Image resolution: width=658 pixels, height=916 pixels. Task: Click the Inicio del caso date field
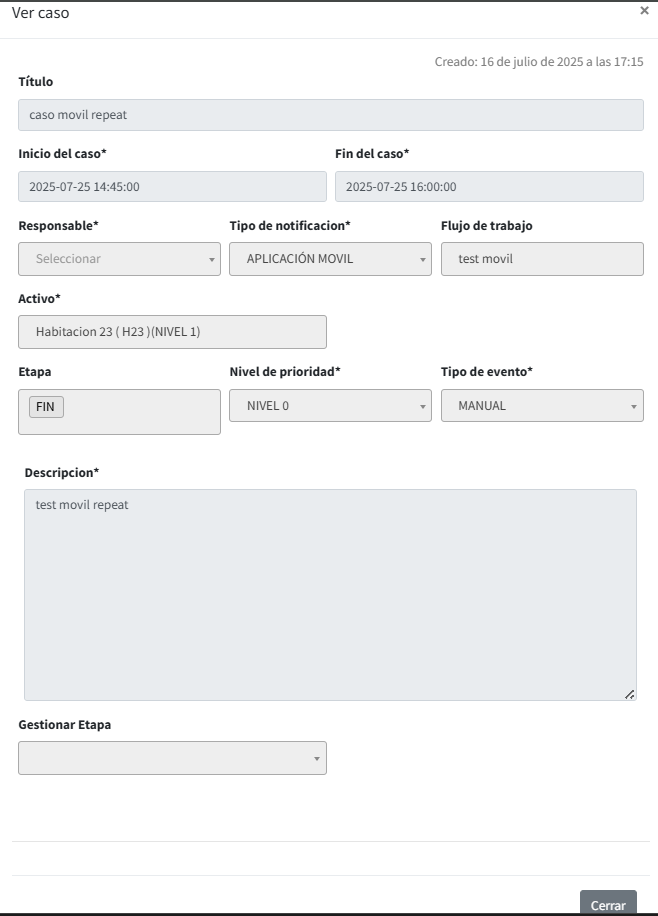172,187
